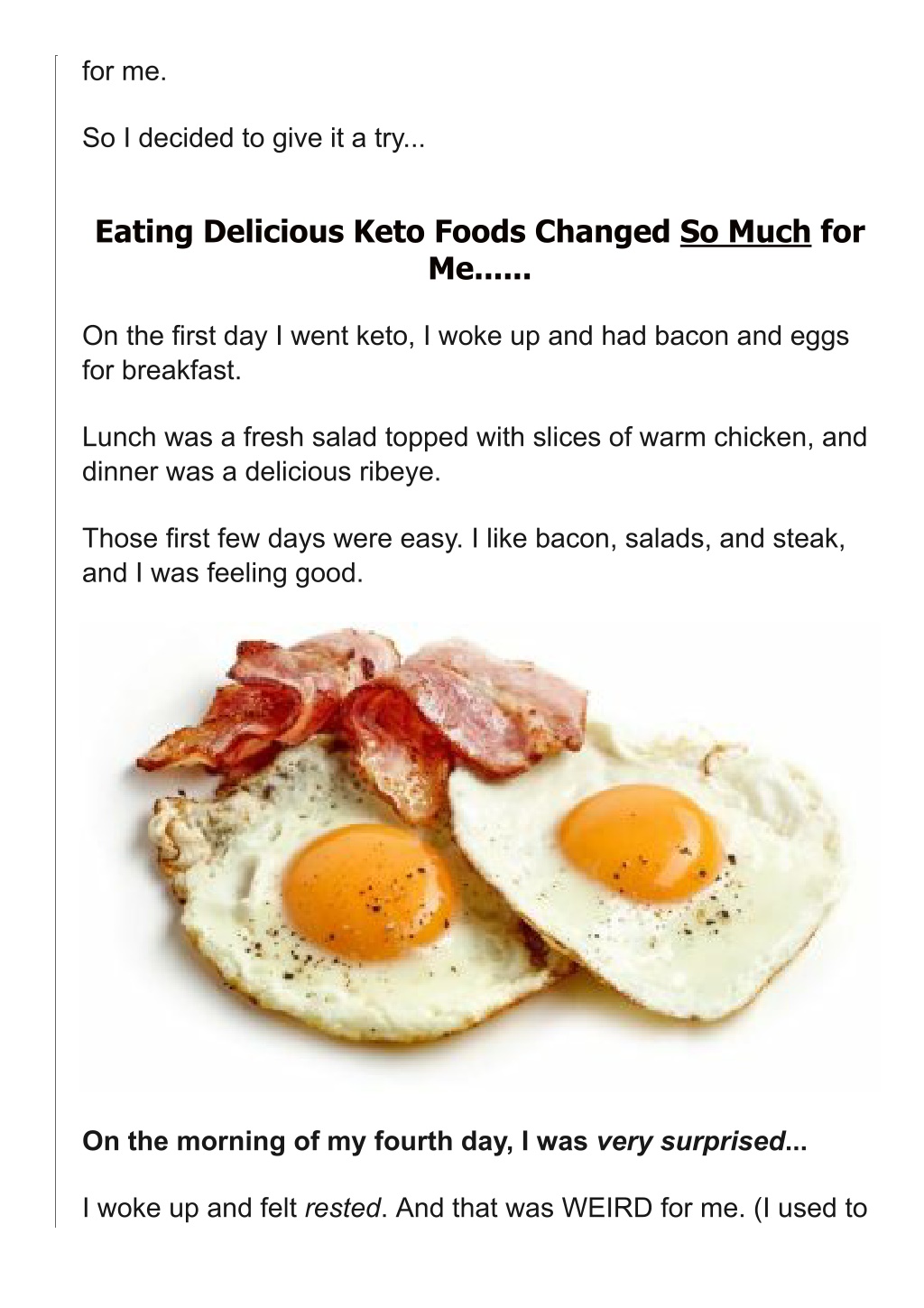Click the "and I was feeling good." line
The image size is (924, 1308).
(222, 573)
